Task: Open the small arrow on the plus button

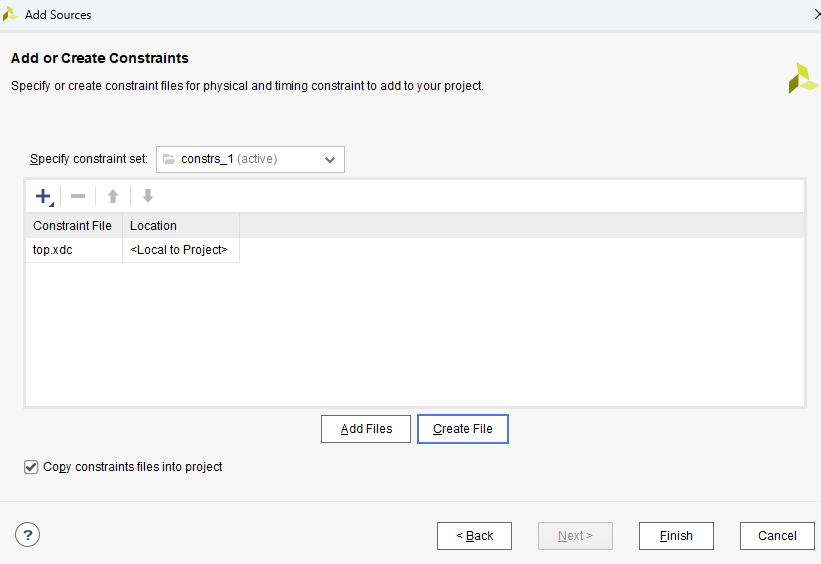Action: click(51, 204)
